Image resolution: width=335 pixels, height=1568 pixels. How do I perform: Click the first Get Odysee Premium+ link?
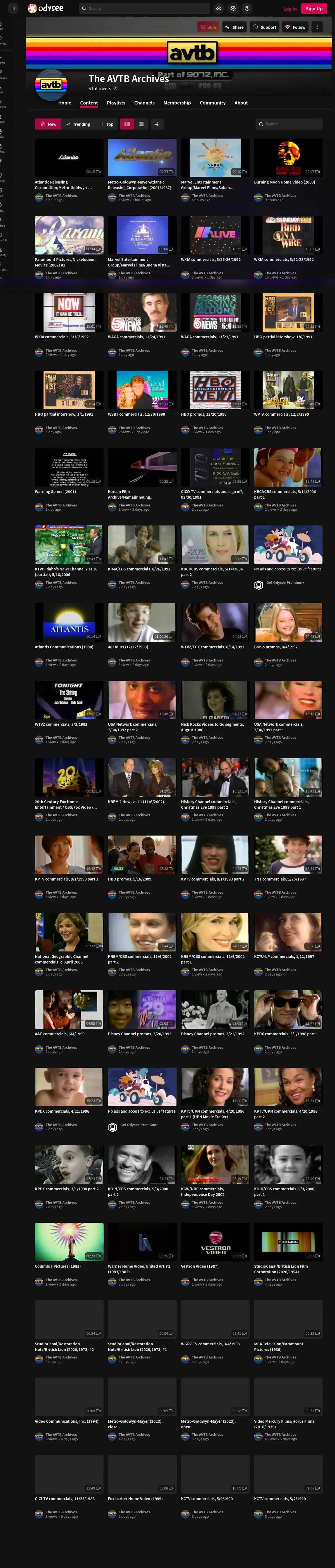point(285,582)
